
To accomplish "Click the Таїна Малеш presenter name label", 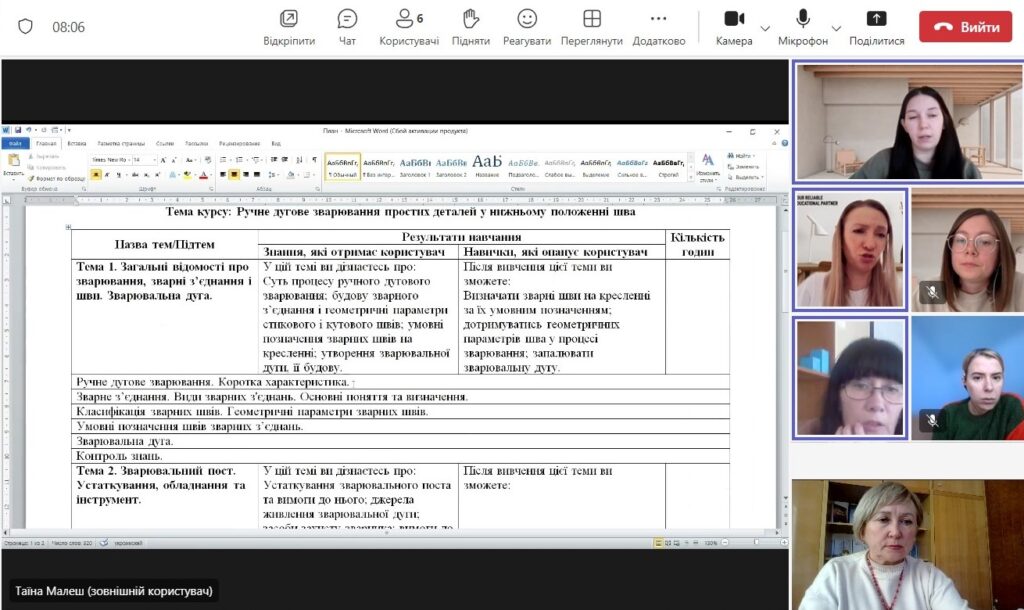I will tap(114, 591).
